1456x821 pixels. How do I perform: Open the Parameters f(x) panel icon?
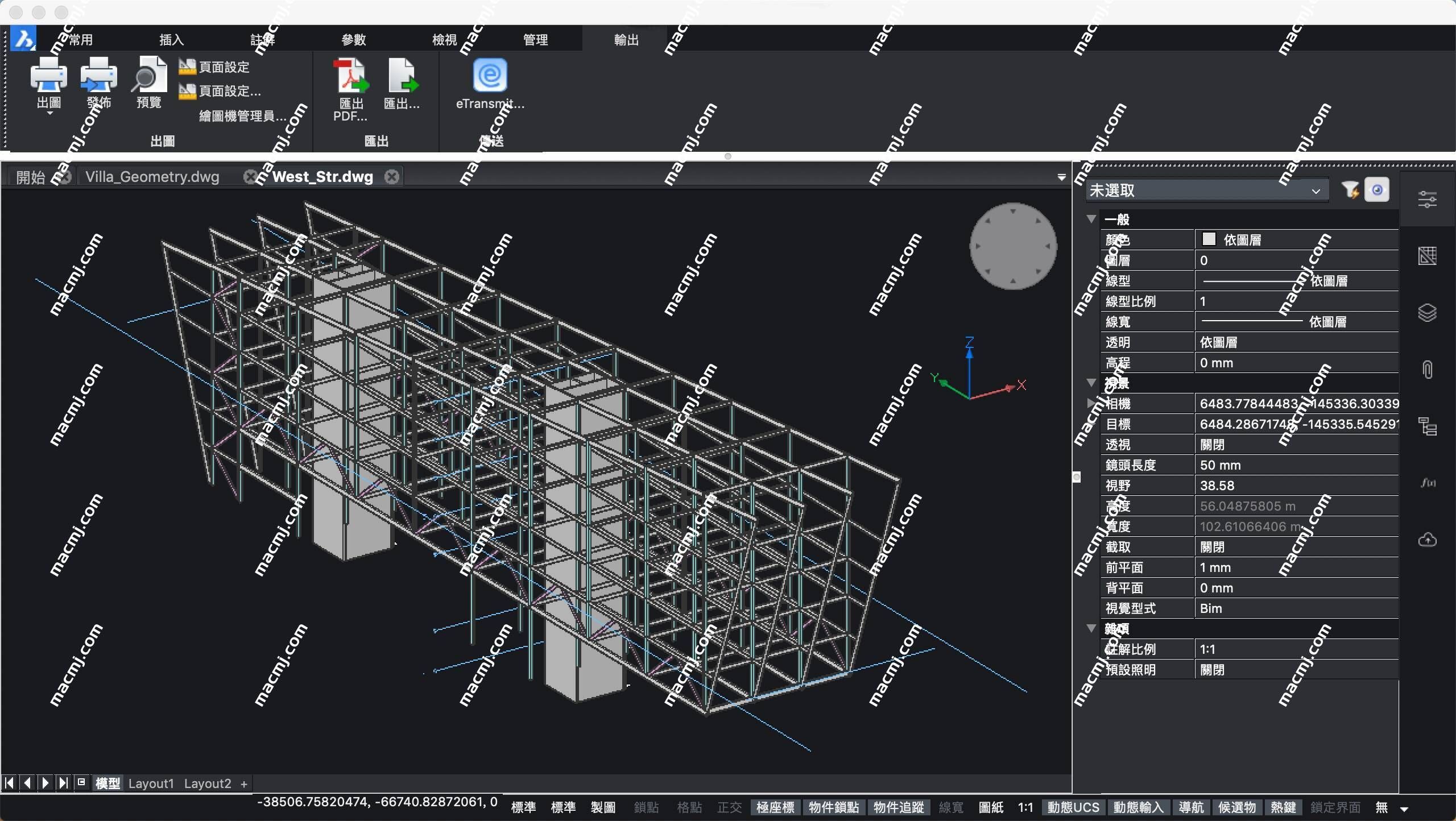coord(1427,483)
